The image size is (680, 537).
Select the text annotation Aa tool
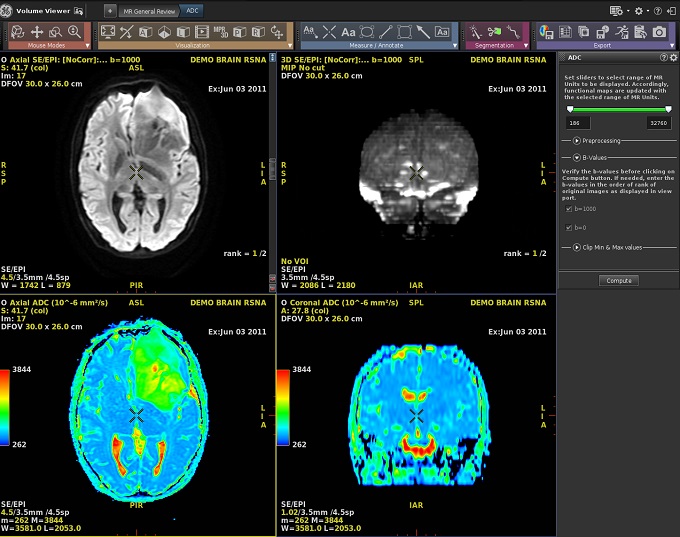pos(349,32)
